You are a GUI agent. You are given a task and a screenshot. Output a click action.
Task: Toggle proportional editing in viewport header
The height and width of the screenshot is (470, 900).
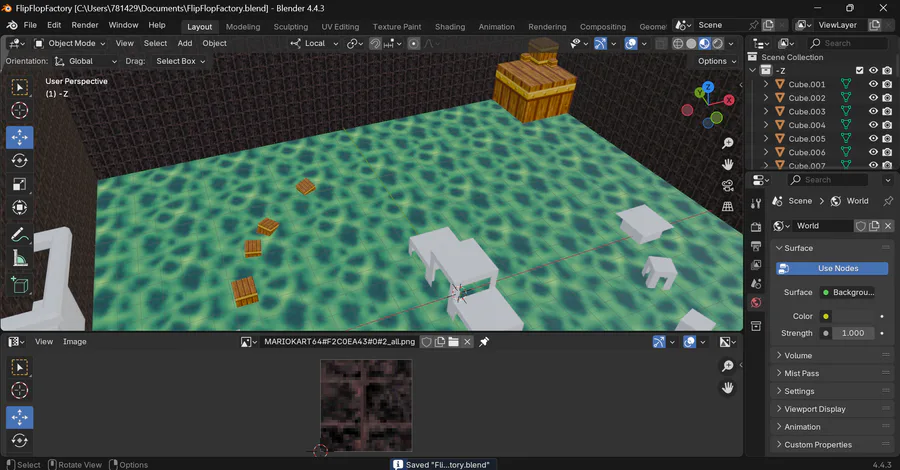click(414, 44)
